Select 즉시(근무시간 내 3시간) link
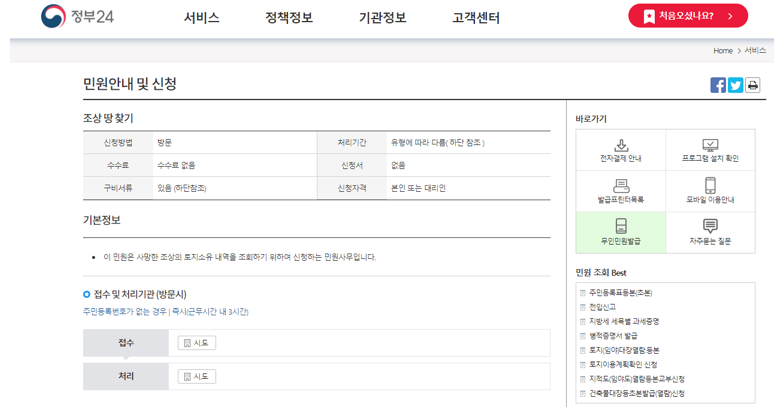Screen dimensions: 776x416 [210, 312]
